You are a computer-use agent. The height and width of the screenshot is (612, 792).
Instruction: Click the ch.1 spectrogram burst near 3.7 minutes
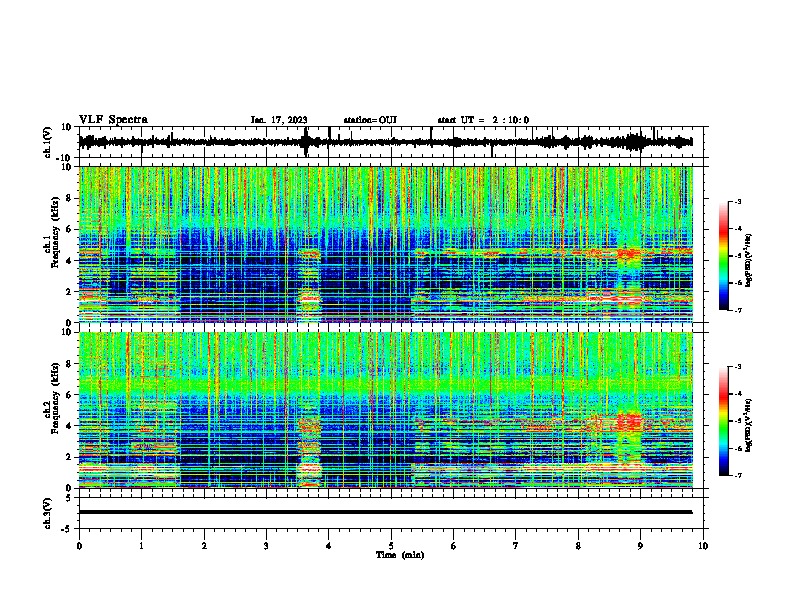[309, 285]
